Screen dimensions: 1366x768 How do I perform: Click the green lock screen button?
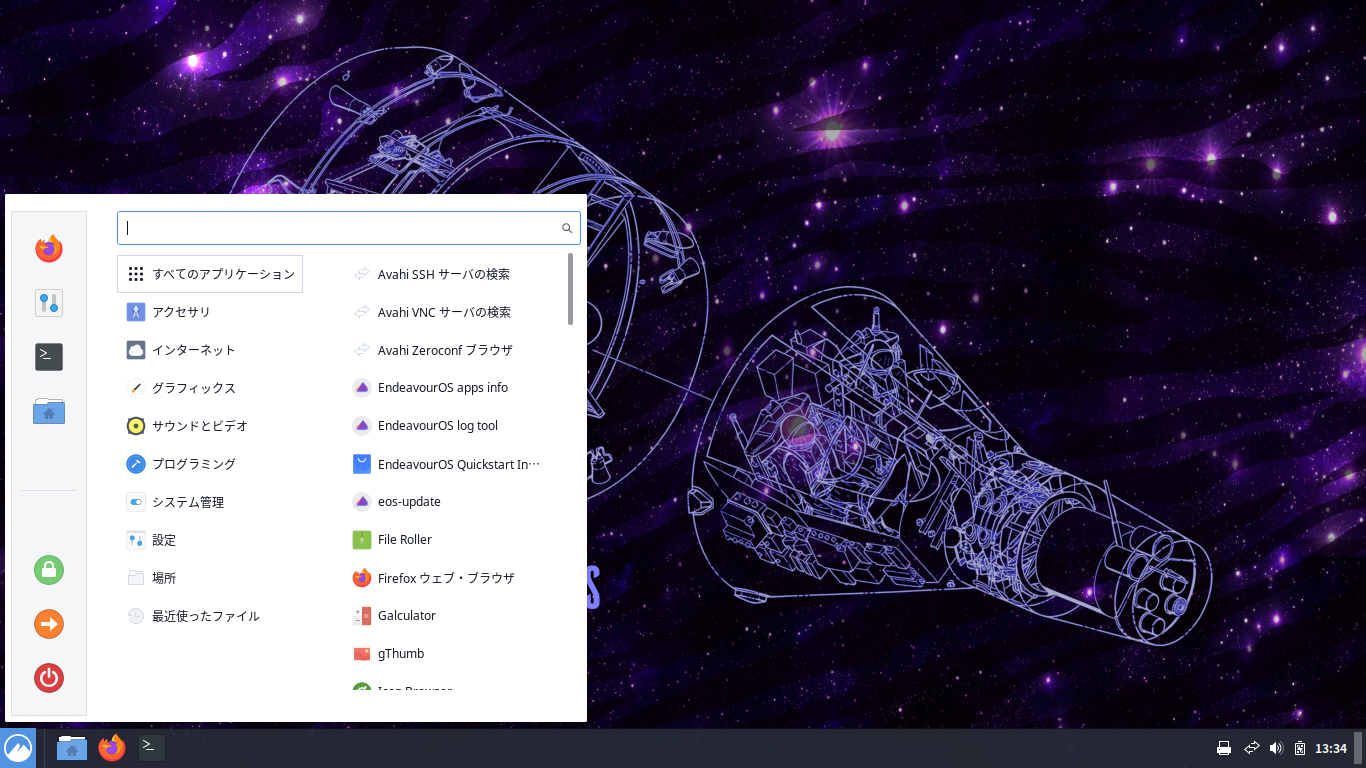click(49, 570)
